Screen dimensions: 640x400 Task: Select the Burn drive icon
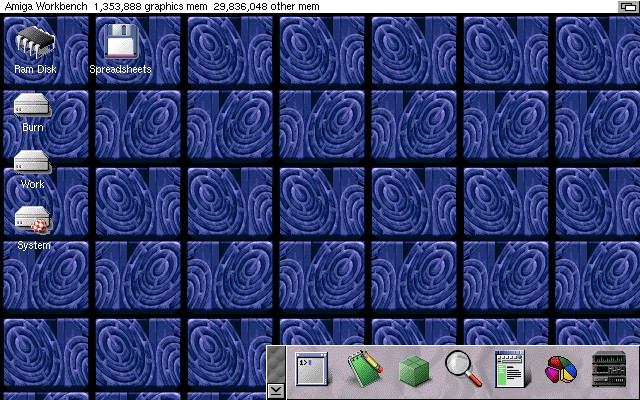[x=32, y=105]
